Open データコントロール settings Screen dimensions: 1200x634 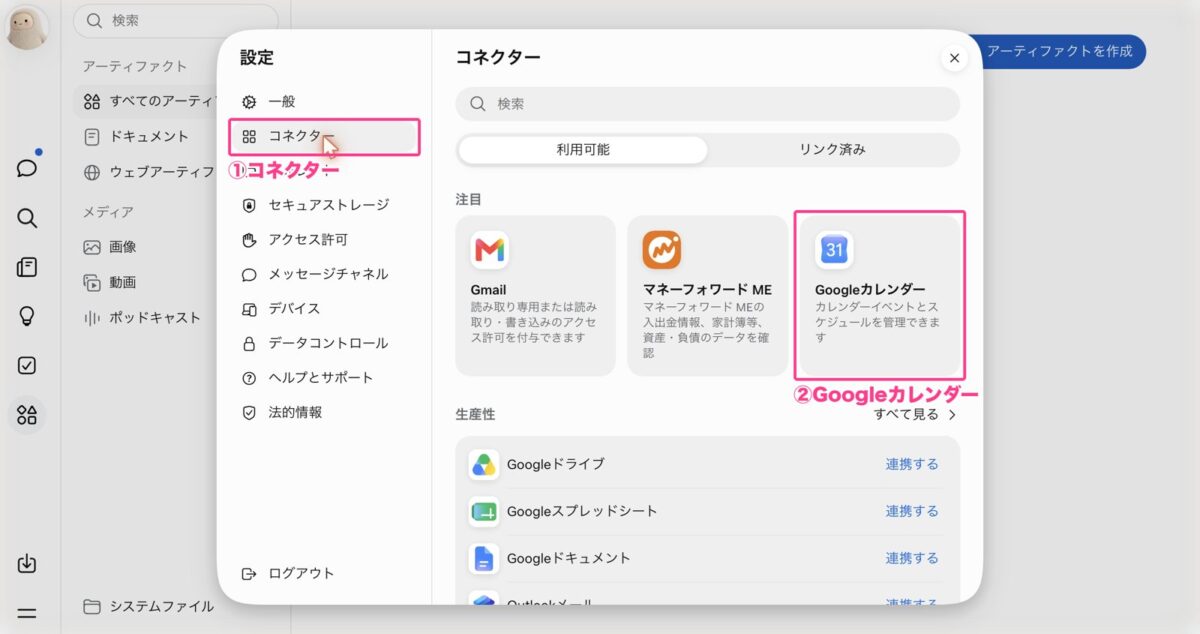(x=324, y=343)
